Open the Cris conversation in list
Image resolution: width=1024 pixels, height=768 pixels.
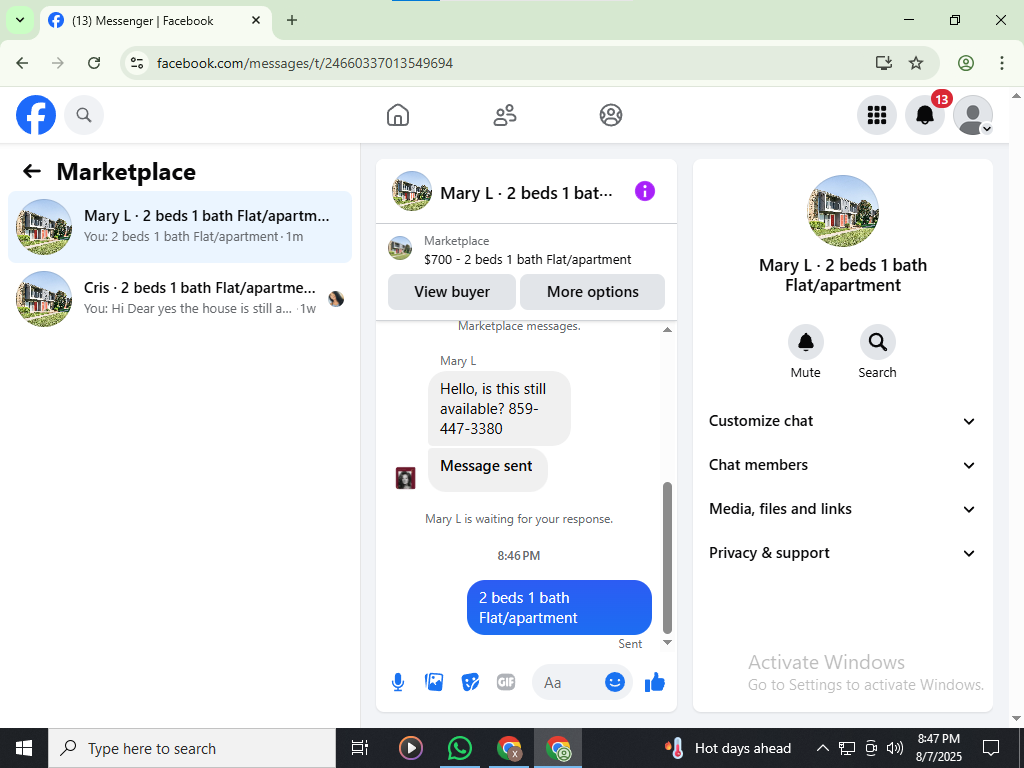tap(180, 298)
